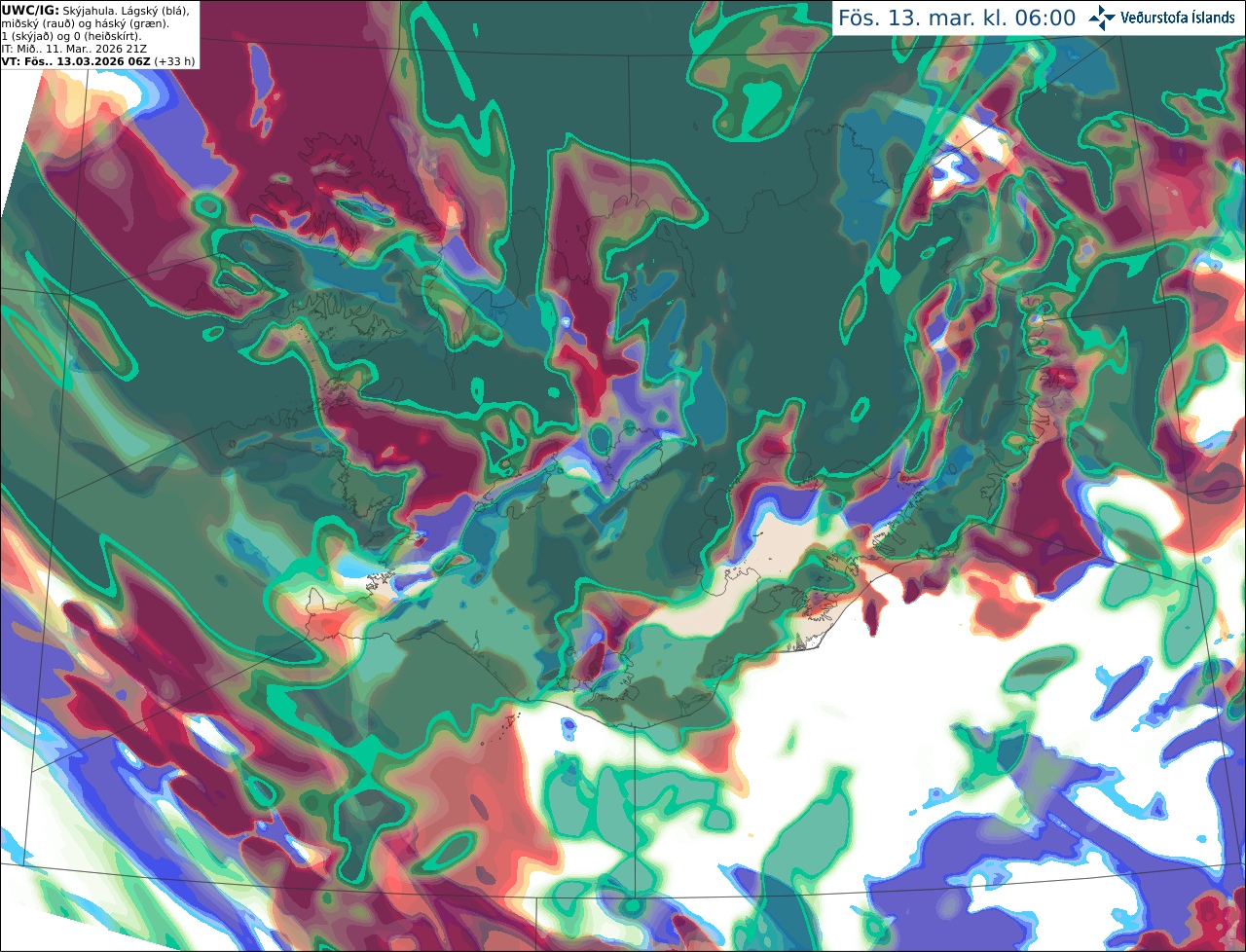Click the "IT: Mið.. 11. Mar.. 2026 21Z" line
1246x952 pixels.
click(x=74, y=49)
